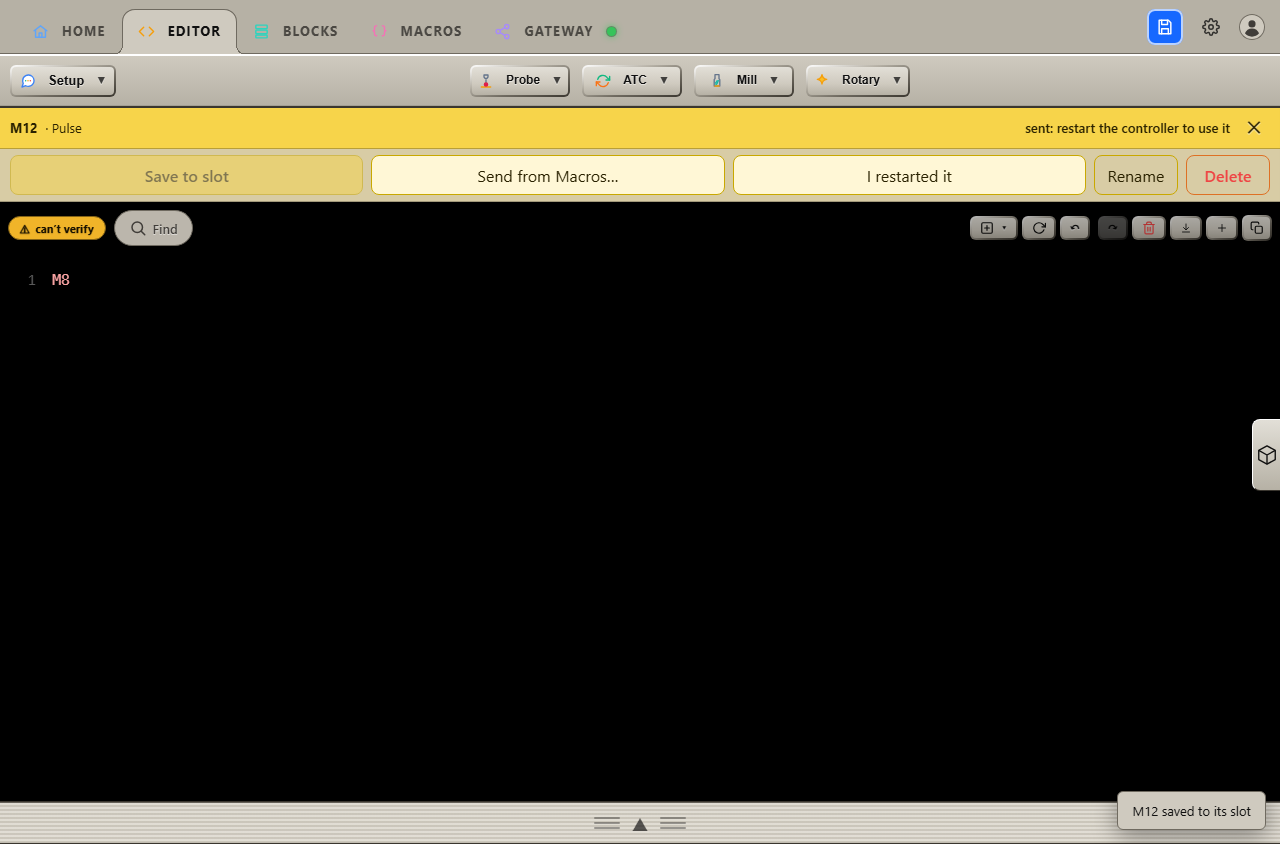Click the download icon in editor toolbar

[1185, 228]
